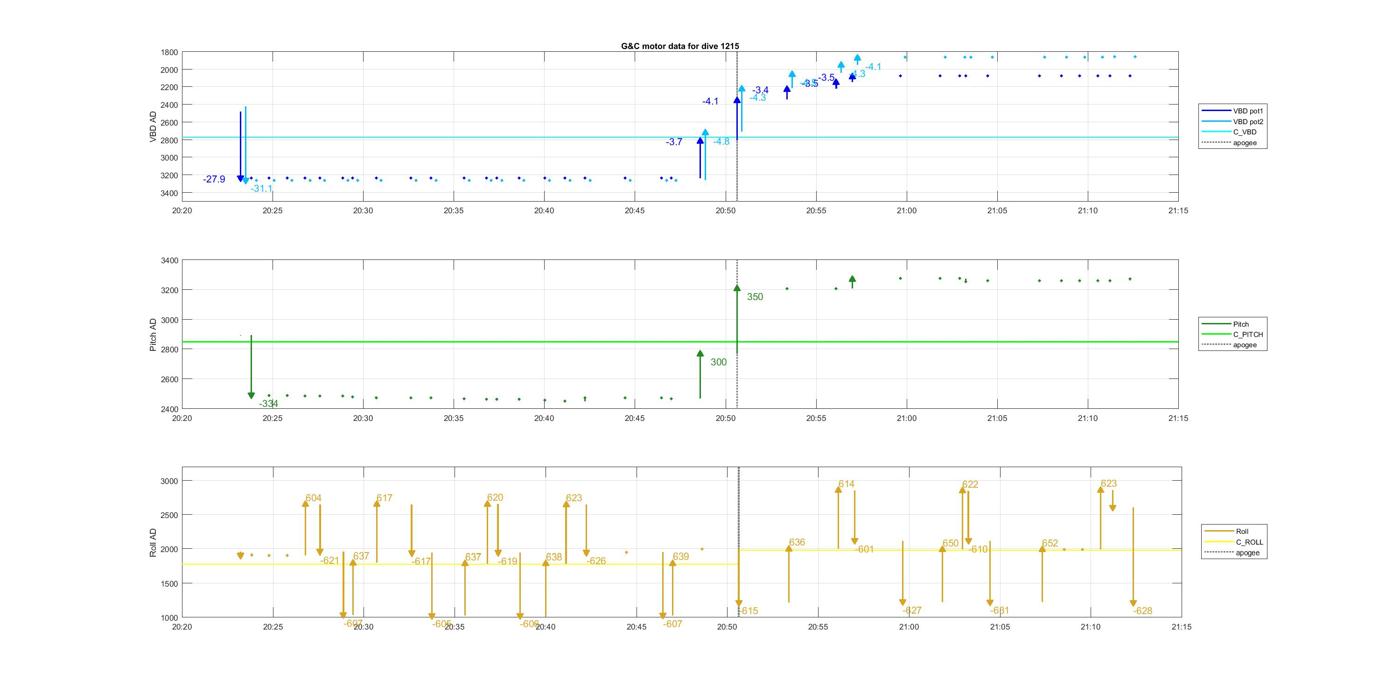Click the '1800' tick on VBD AD axis
This screenshot has width=1400, height=693.
169,52
